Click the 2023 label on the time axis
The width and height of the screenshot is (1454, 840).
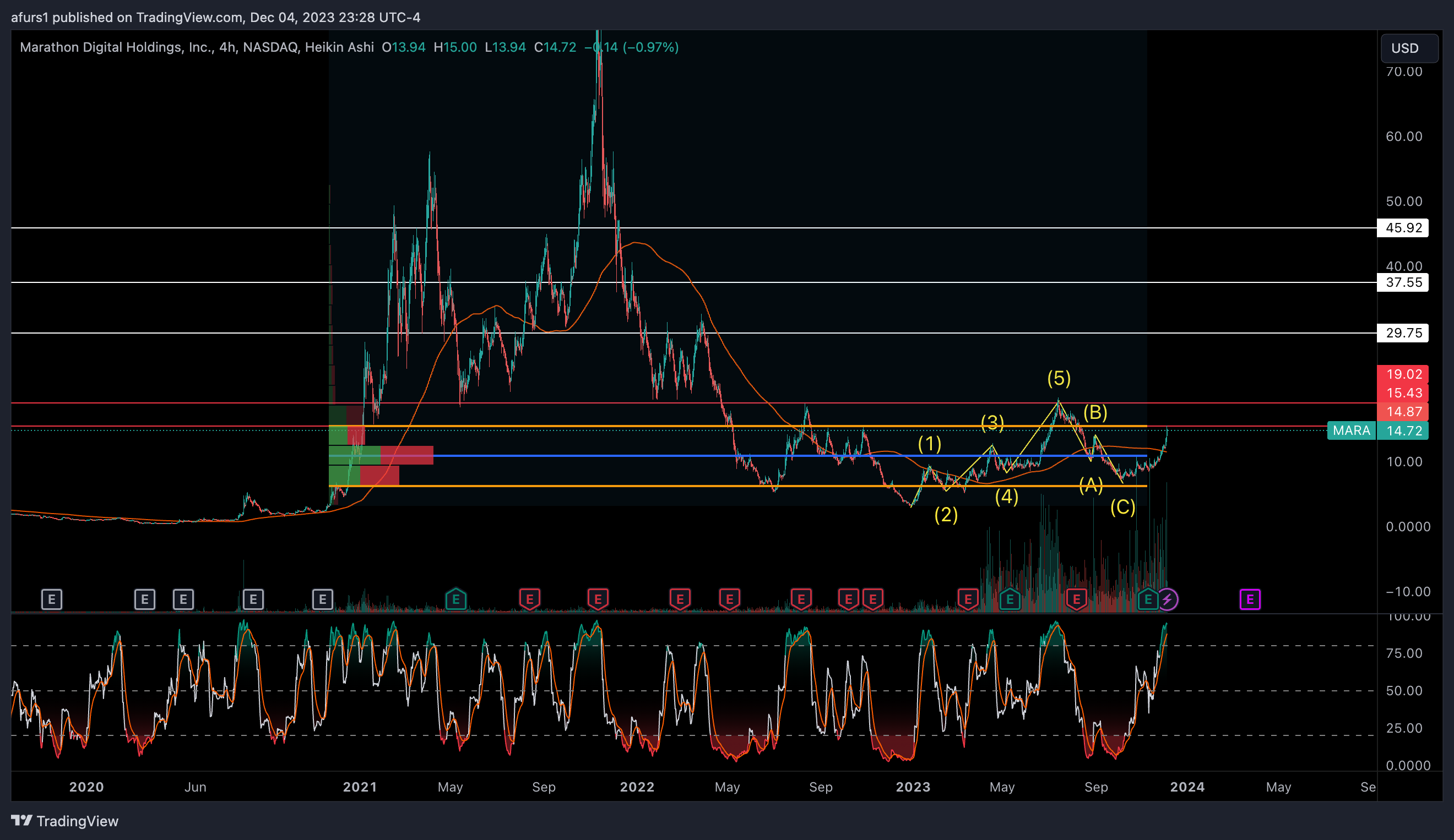click(913, 787)
